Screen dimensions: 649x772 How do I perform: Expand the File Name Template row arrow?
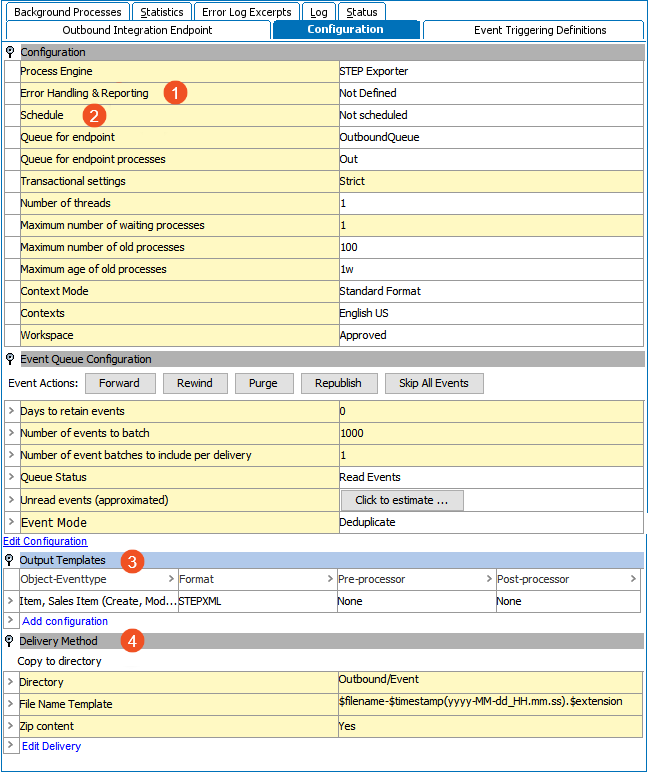click(x=11, y=704)
